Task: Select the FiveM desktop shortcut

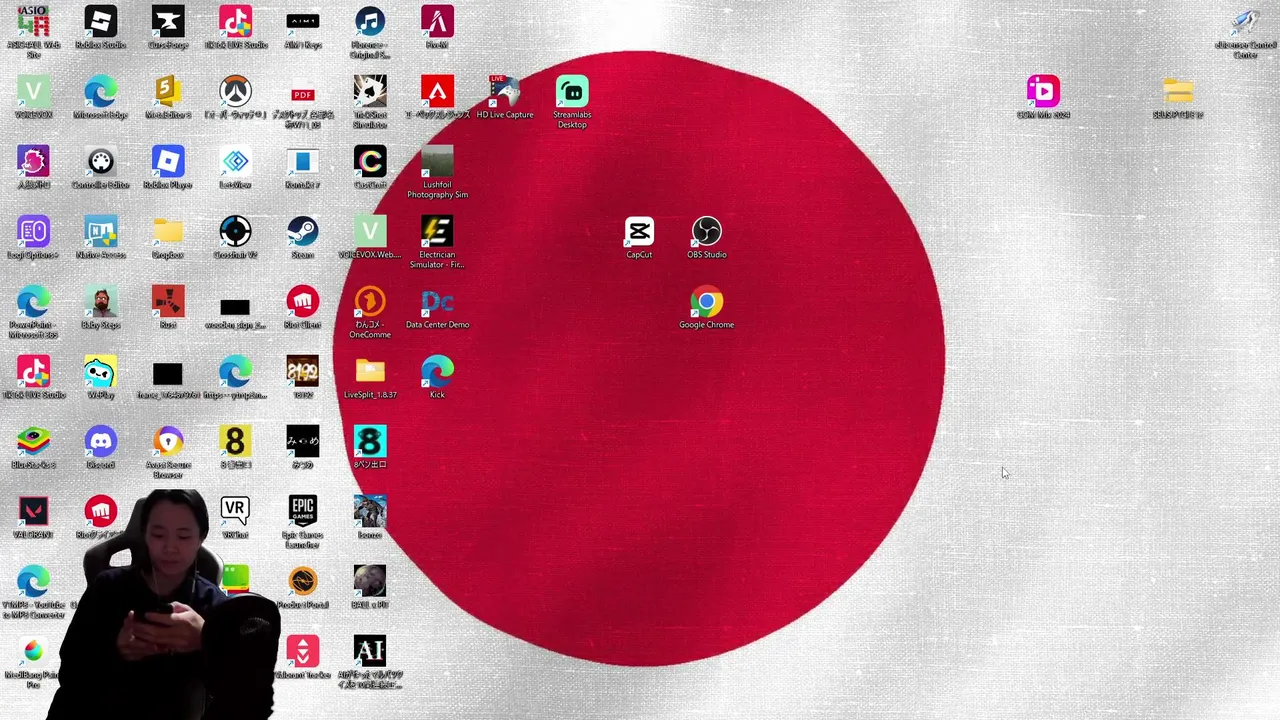Action: click(437, 22)
